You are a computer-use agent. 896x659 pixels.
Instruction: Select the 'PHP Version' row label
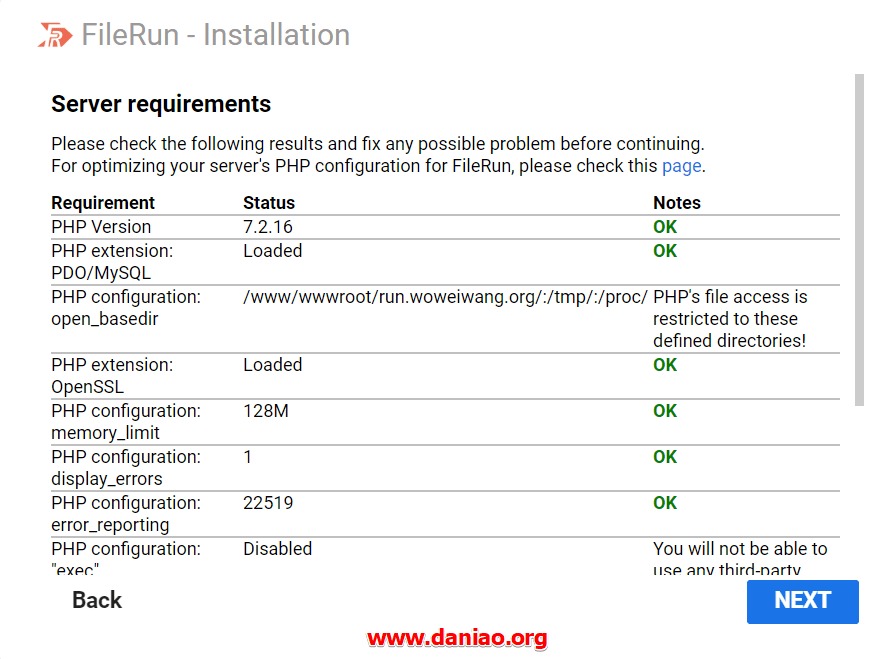tap(101, 227)
